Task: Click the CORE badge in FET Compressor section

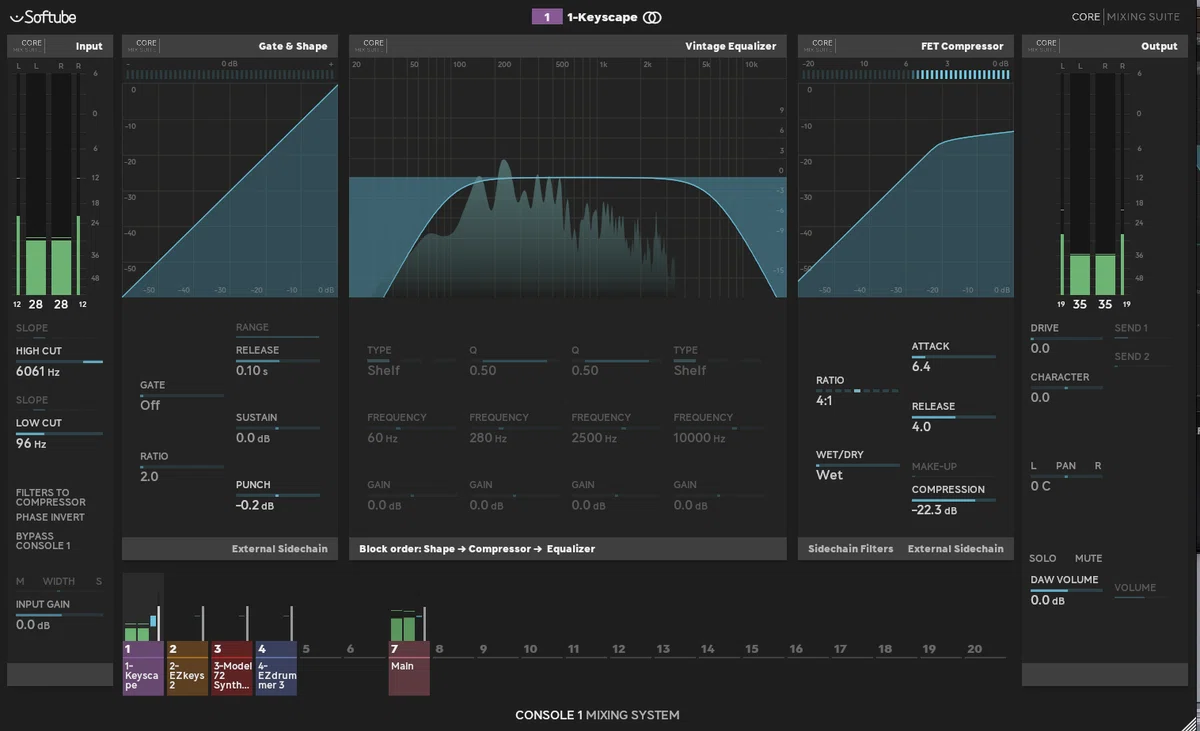Action: pyautogui.click(x=822, y=45)
